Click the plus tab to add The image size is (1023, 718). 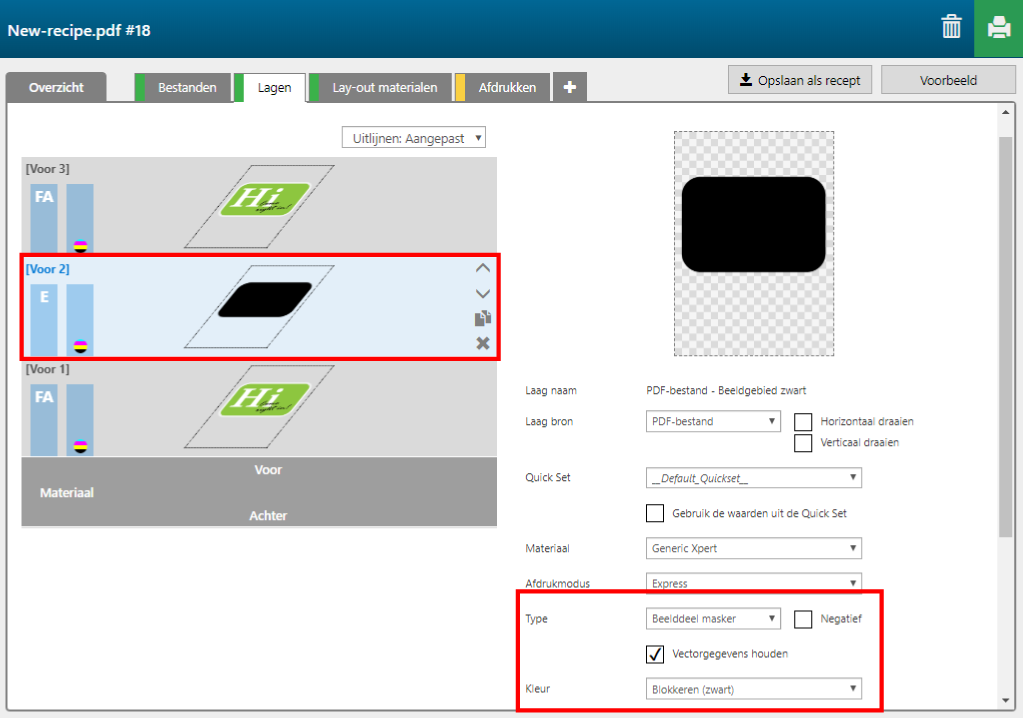click(x=570, y=88)
